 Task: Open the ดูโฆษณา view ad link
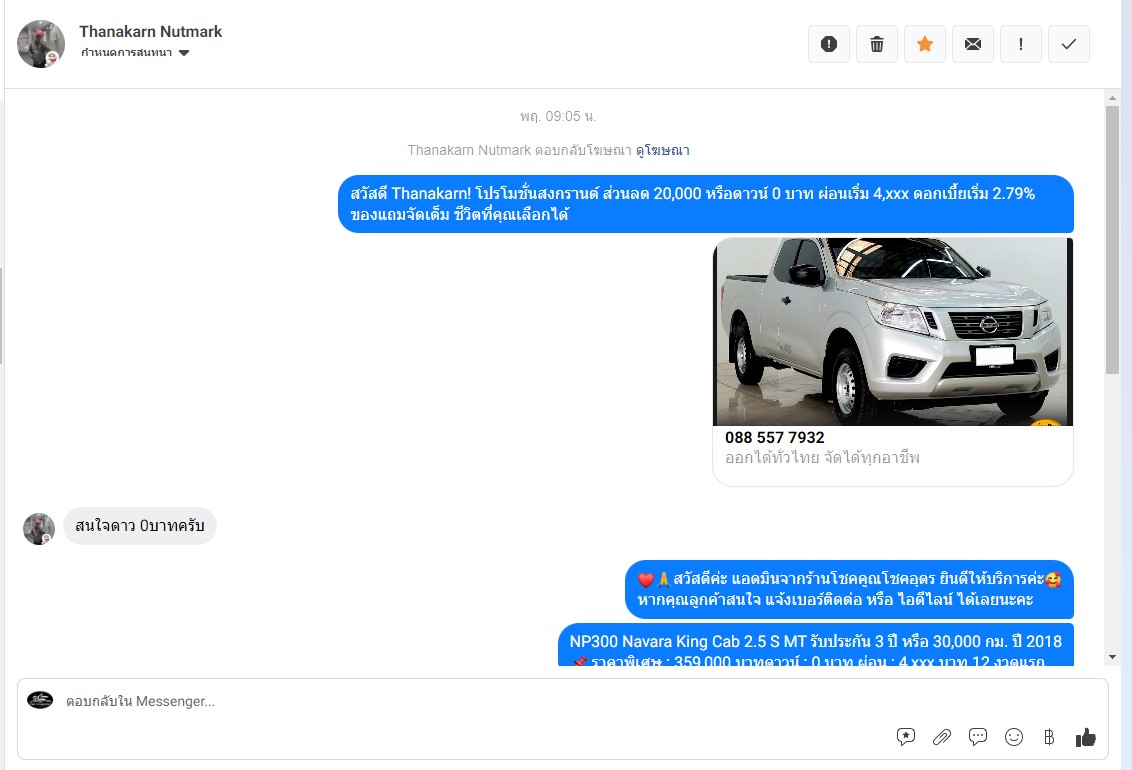(x=663, y=150)
